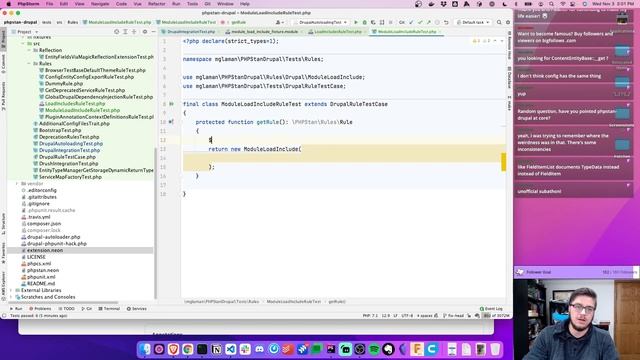Open README.md in project tree
Screen dimensions: 640x360
pyautogui.click(x=41, y=284)
